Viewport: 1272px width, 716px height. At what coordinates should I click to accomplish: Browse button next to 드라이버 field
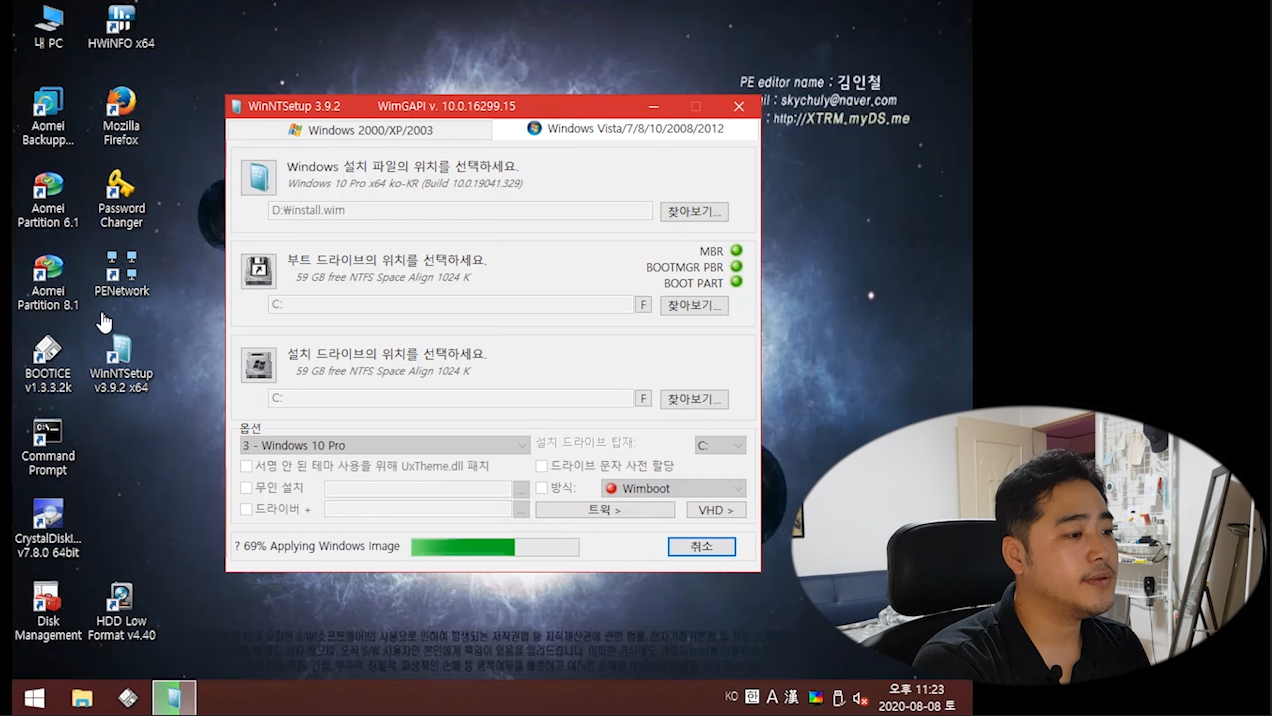[x=521, y=510]
